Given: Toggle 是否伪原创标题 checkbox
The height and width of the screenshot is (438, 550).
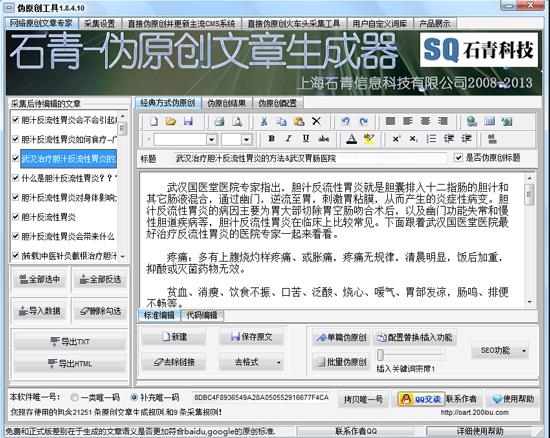Looking at the screenshot, I should pos(458,157).
